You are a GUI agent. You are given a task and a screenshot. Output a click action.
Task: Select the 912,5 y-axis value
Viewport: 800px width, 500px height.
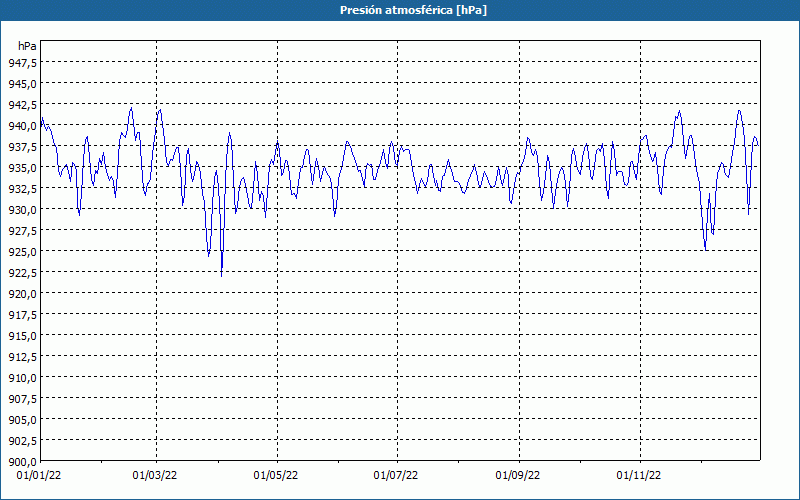[x=22, y=357]
